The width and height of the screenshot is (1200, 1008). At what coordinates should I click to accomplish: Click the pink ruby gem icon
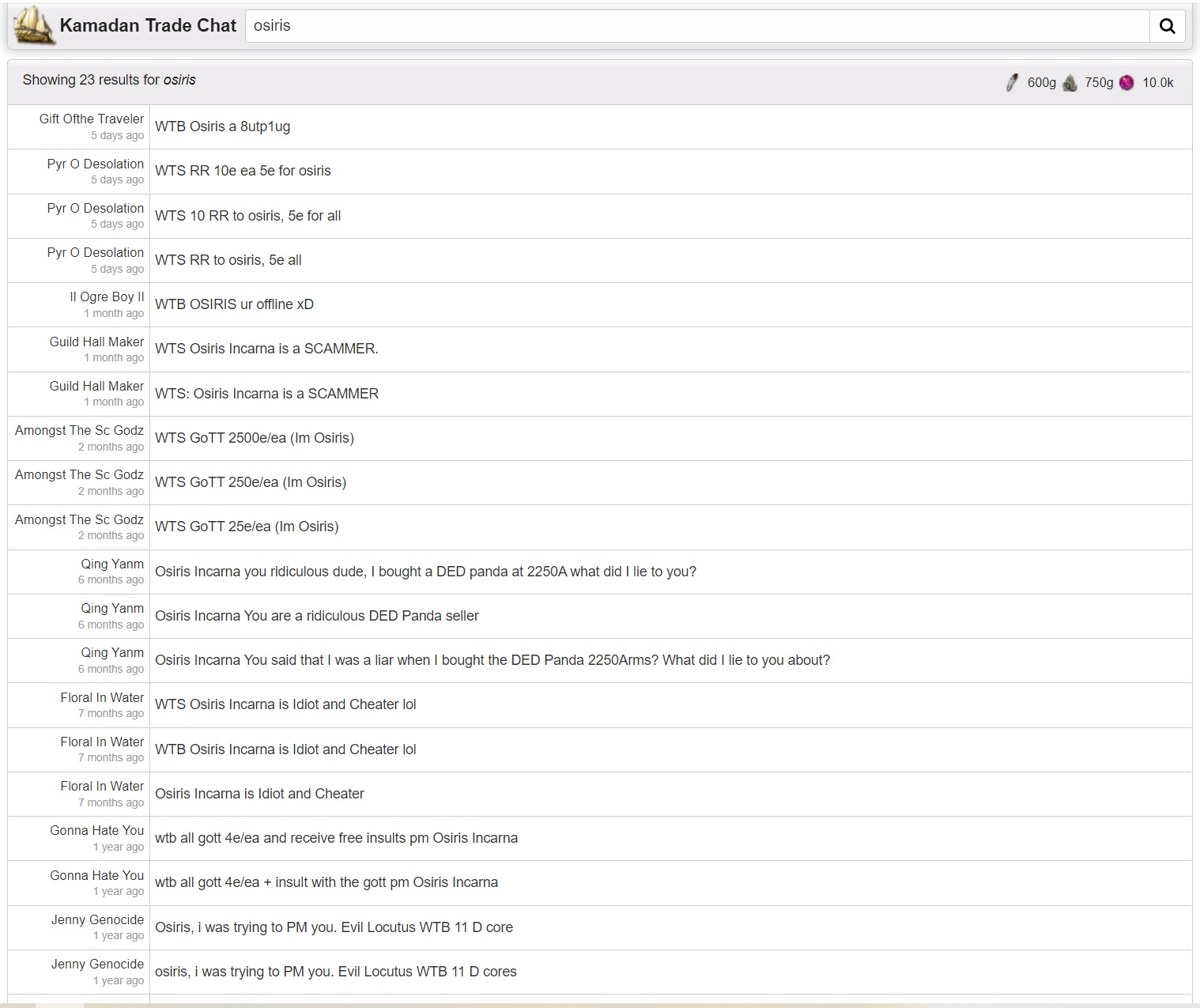(x=1126, y=82)
